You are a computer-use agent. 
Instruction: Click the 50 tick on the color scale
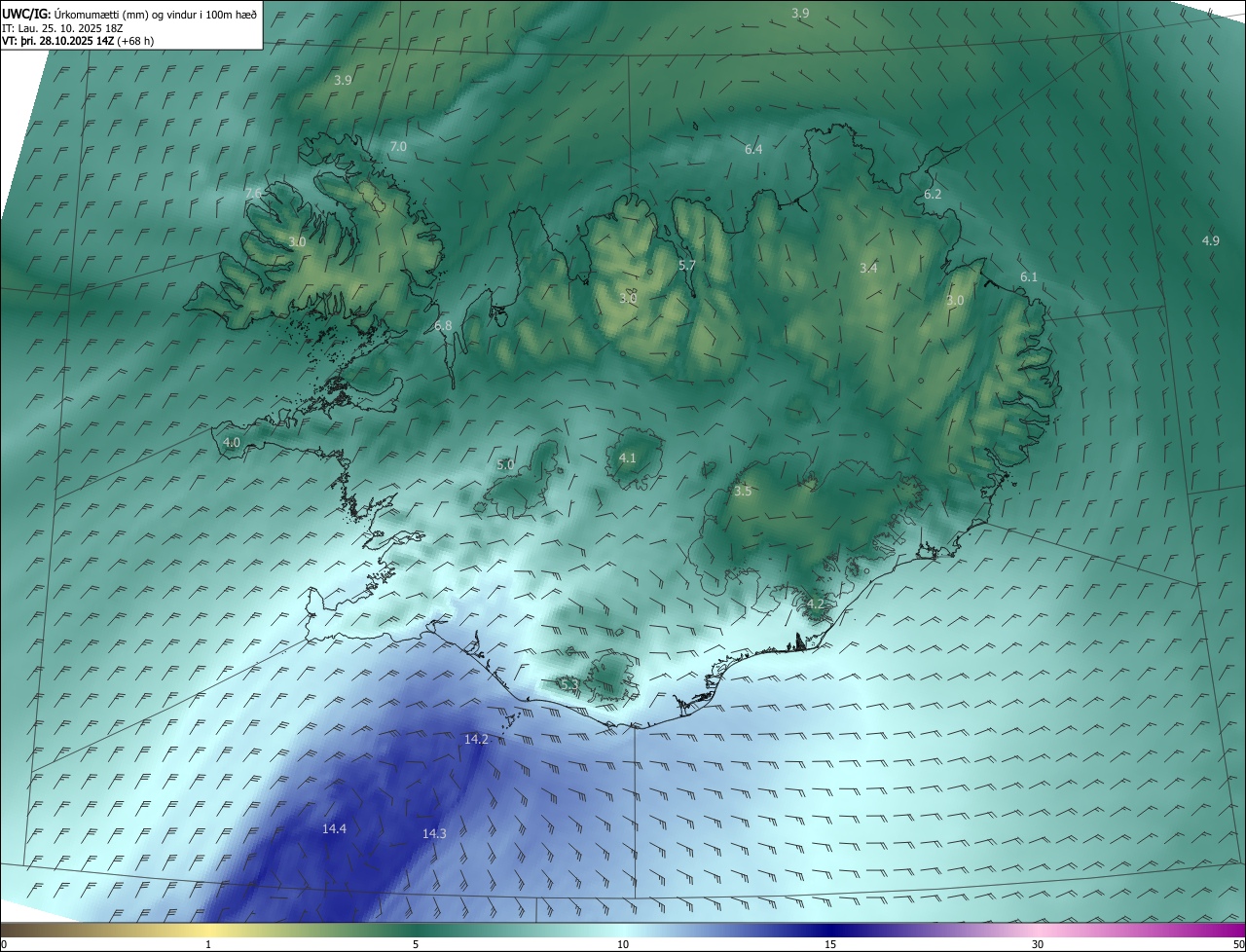[1238, 944]
